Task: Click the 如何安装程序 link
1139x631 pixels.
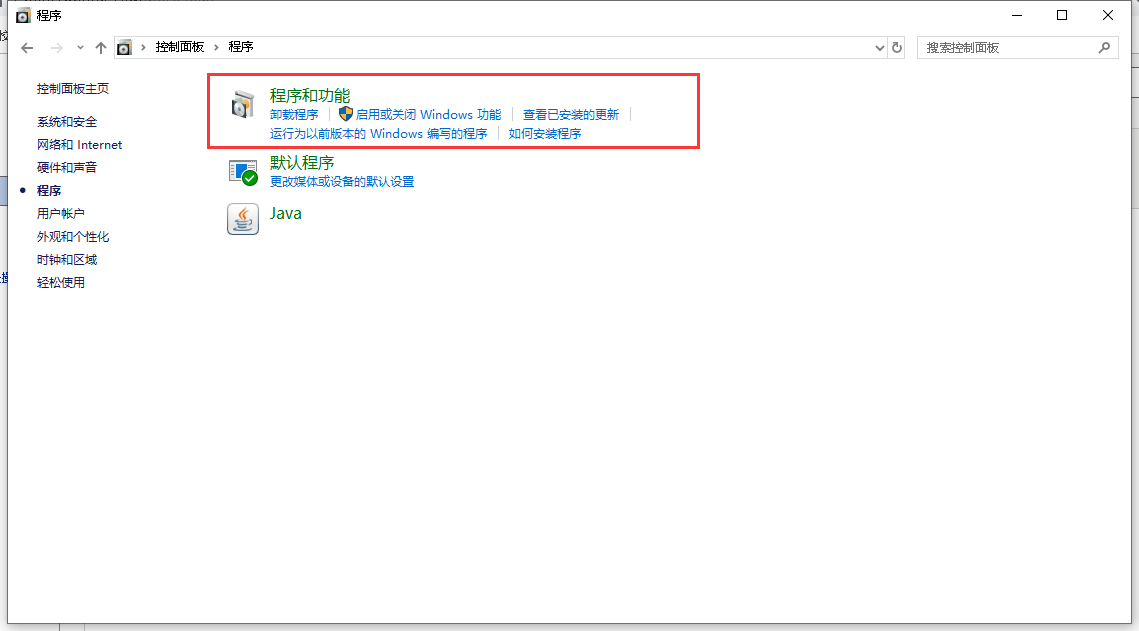Action: (545, 134)
